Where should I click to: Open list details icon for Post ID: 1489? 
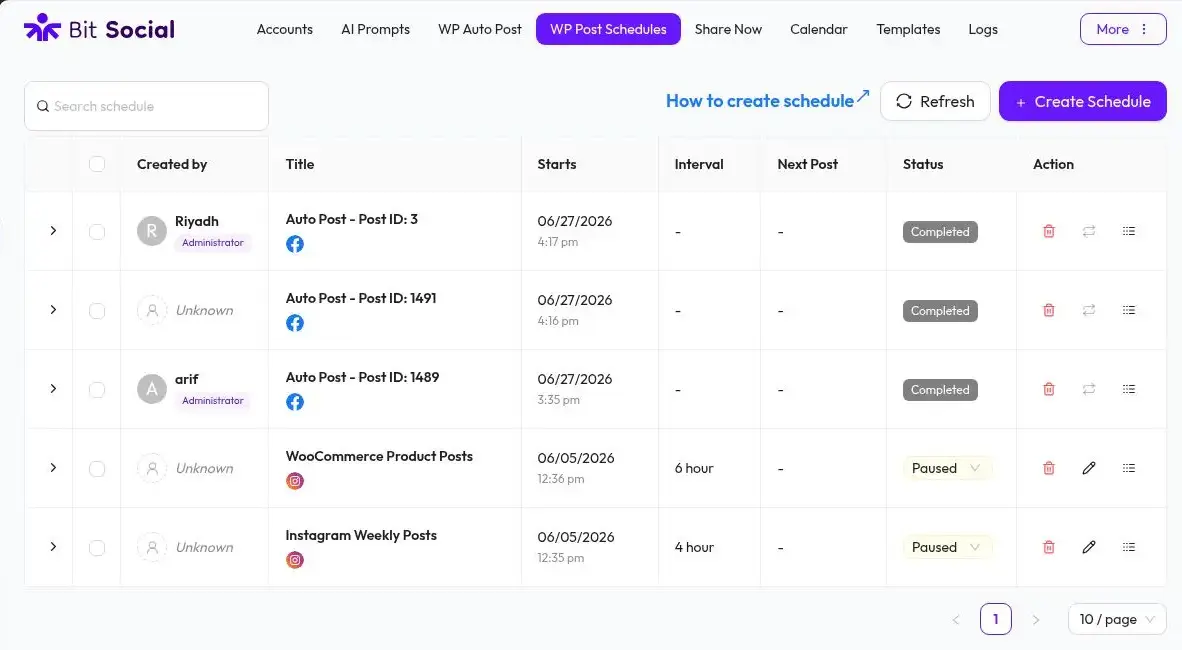pos(1128,389)
